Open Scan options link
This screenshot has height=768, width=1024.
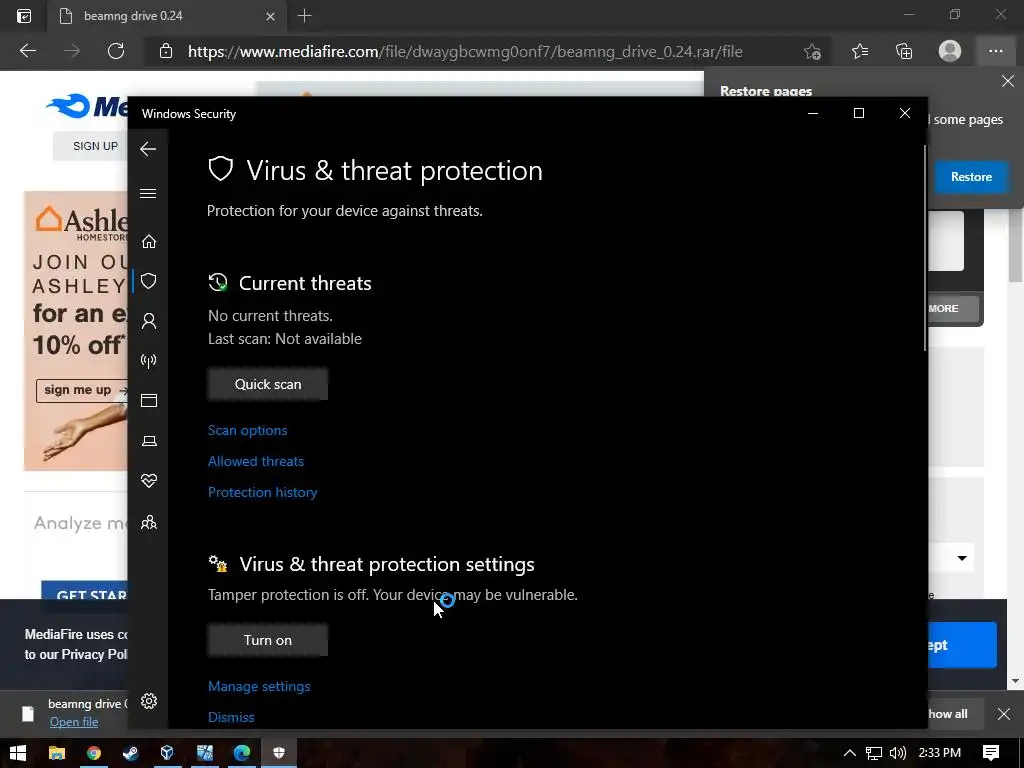[248, 430]
